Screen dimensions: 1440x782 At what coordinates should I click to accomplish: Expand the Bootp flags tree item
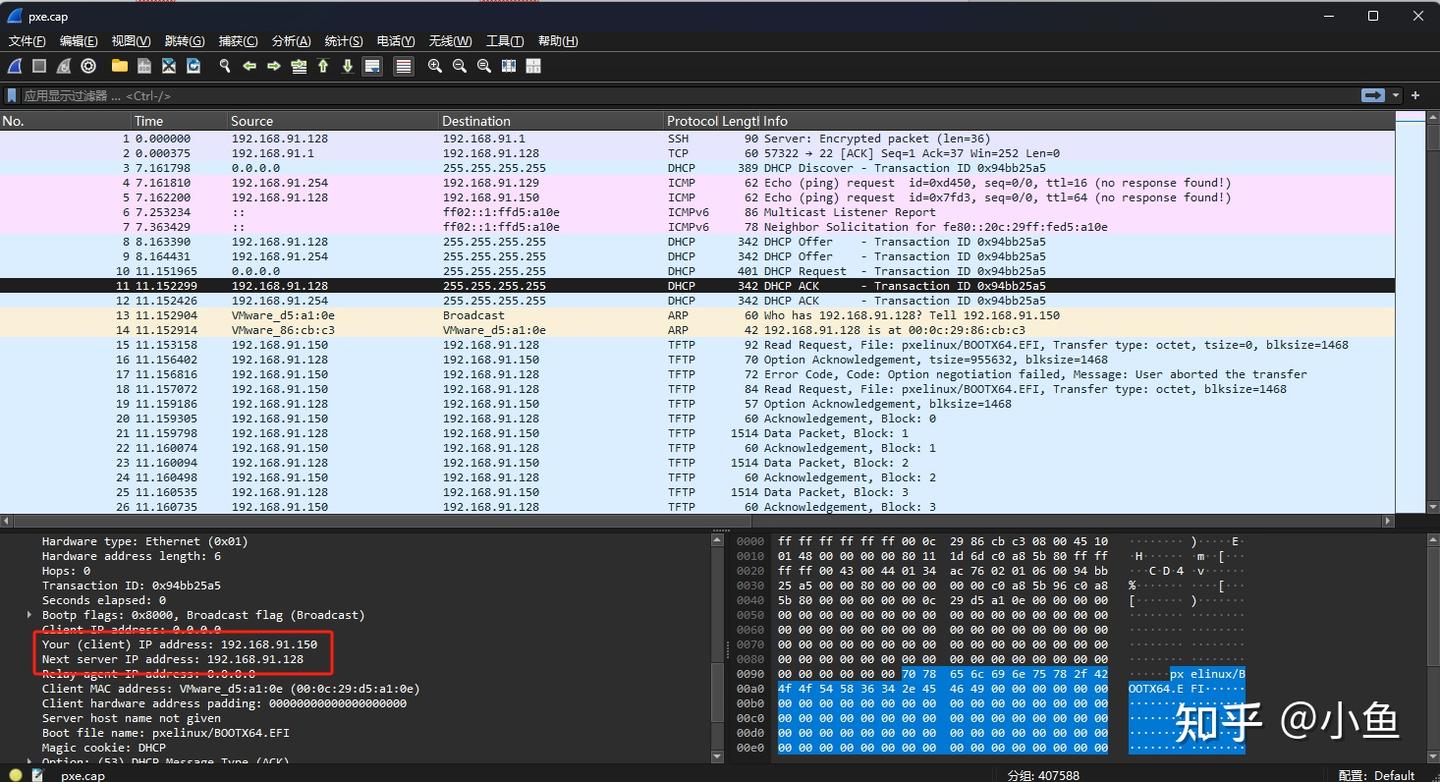30,615
